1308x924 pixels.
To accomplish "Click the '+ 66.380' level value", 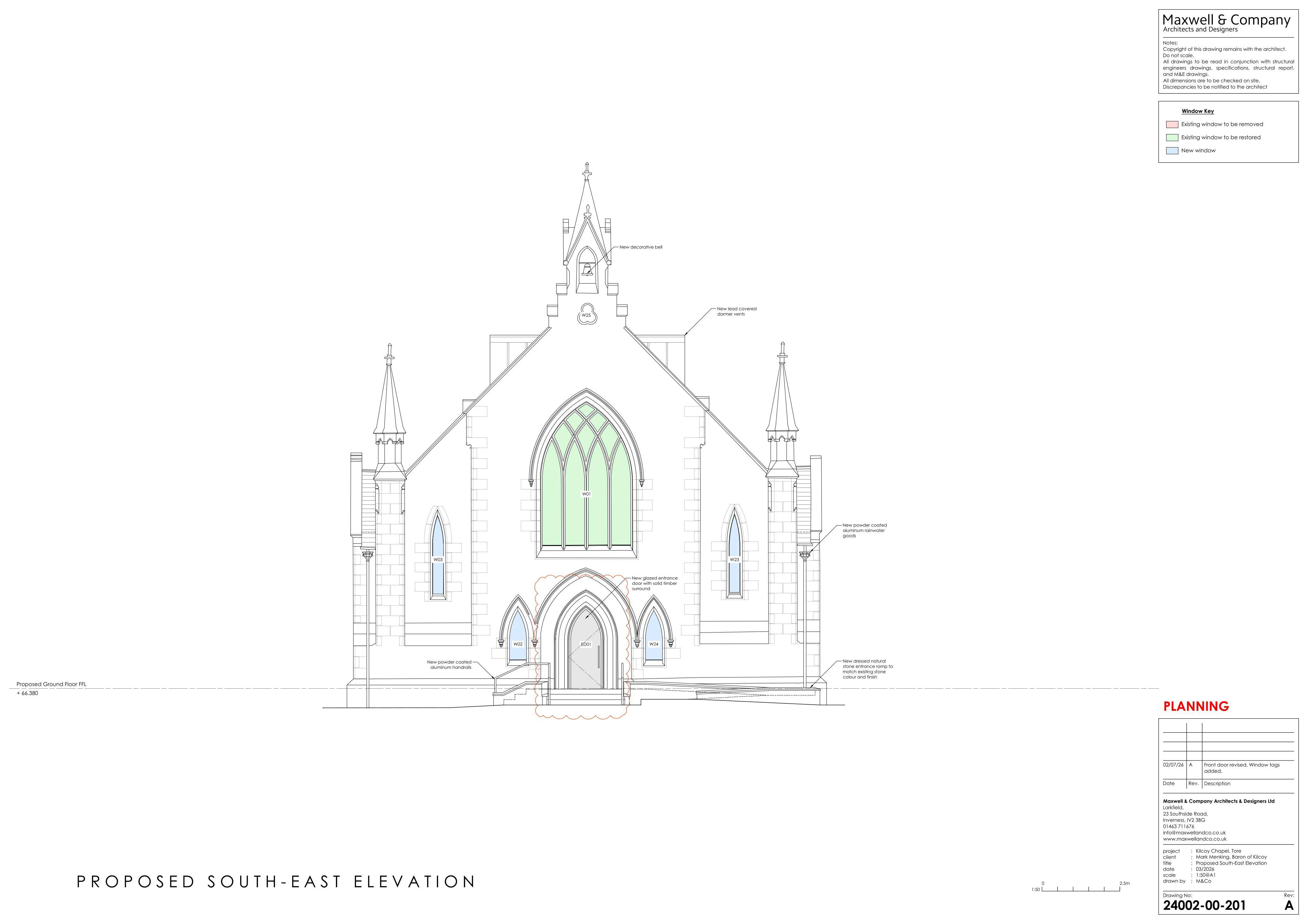I will pyautogui.click(x=27, y=693).
